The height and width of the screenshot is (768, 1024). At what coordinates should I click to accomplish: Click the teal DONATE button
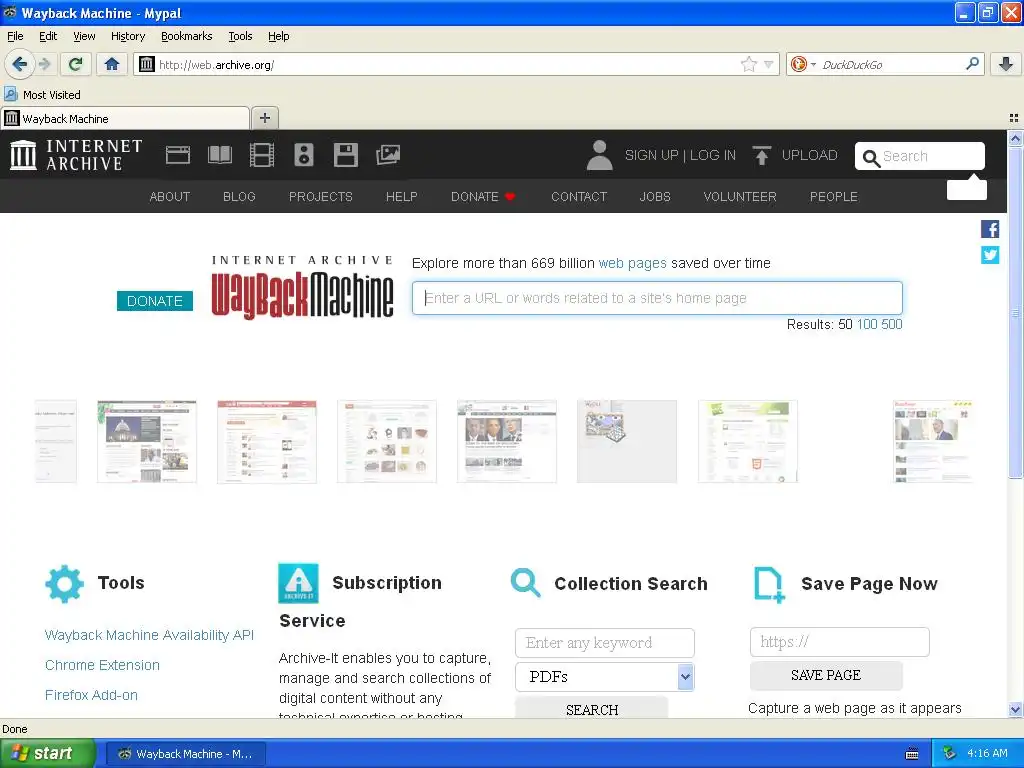click(155, 301)
